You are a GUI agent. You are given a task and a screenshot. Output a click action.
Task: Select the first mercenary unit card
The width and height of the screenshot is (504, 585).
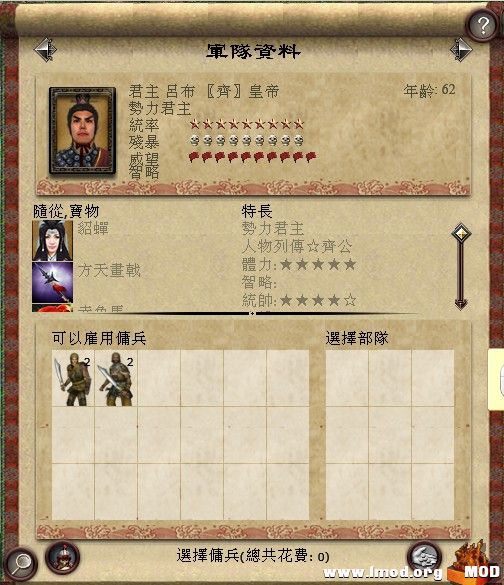[73, 378]
